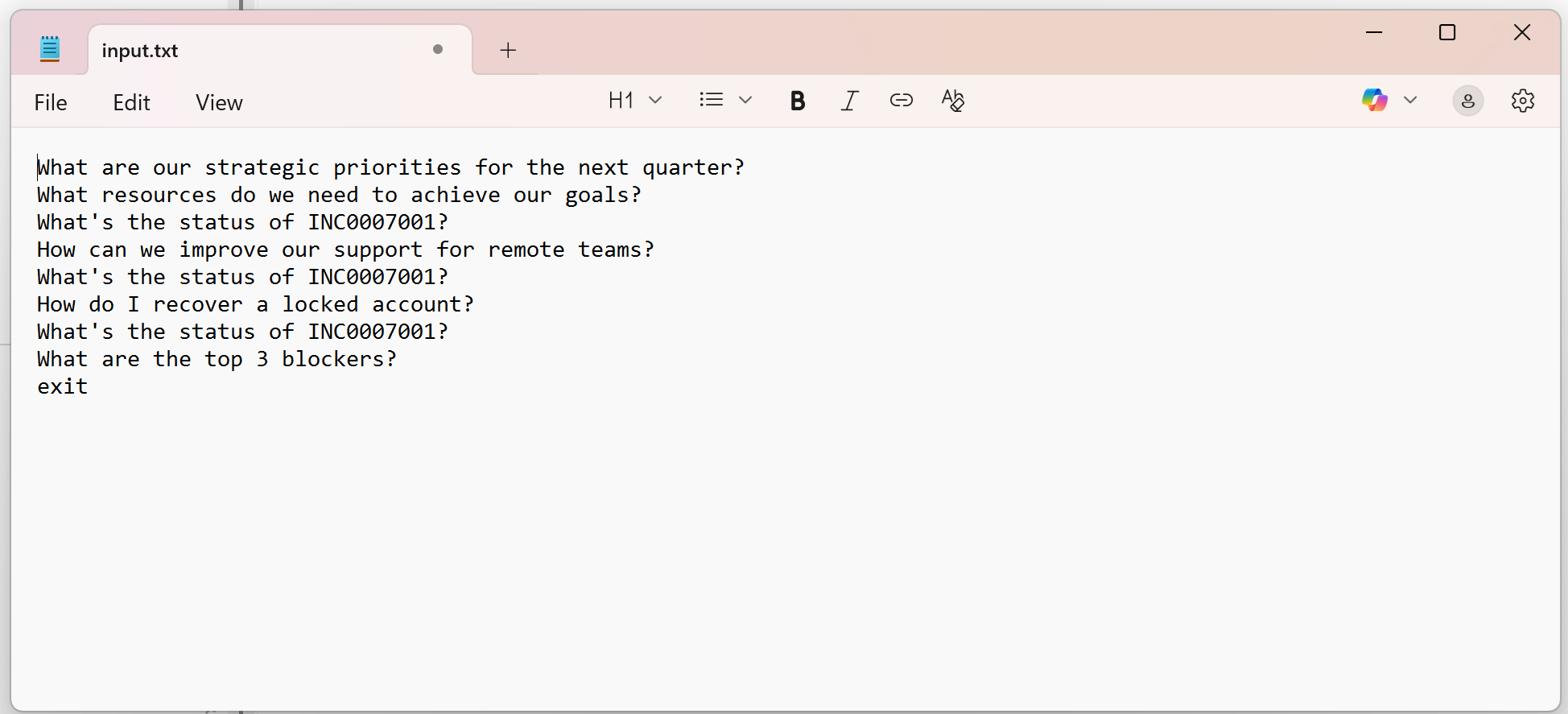Click the "exit" line
The width and height of the screenshot is (1568, 714).
tap(63, 386)
